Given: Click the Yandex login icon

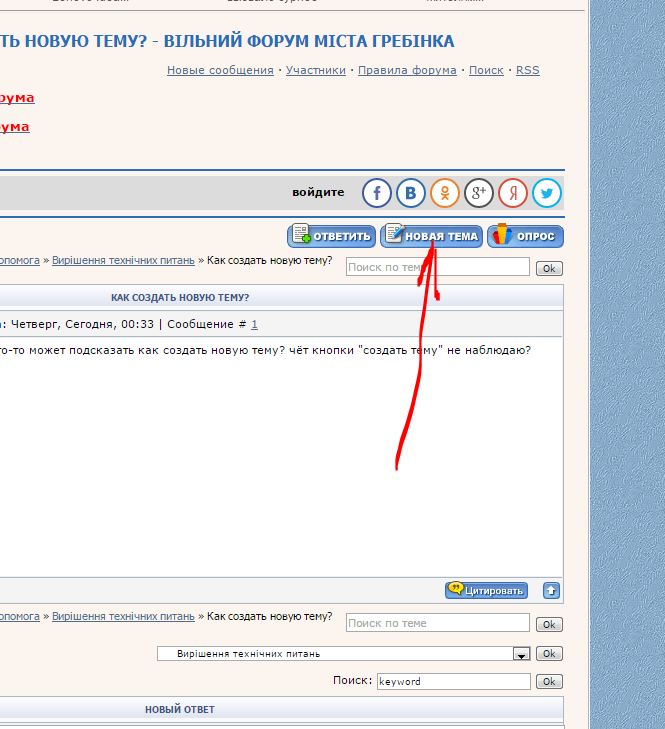Looking at the screenshot, I should tap(513, 193).
